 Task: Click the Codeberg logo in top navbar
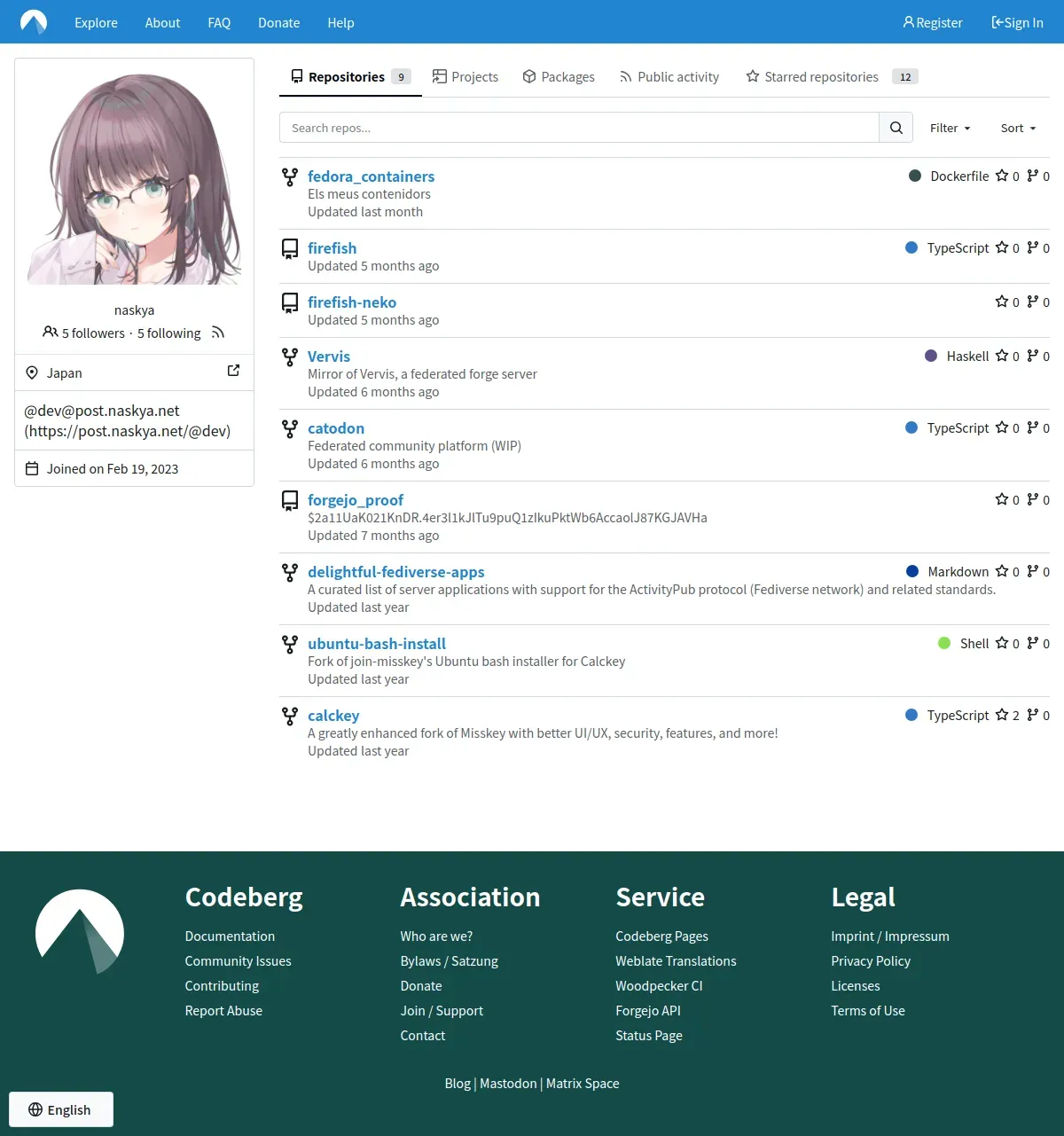tap(34, 22)
